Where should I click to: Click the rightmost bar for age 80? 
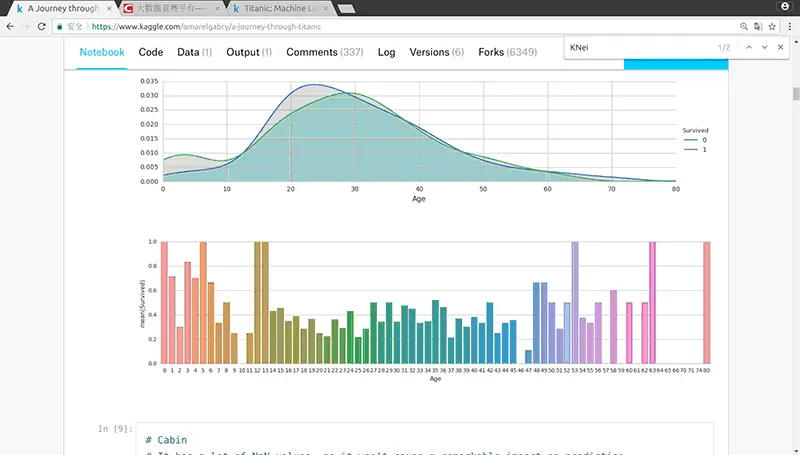point(707,302)
